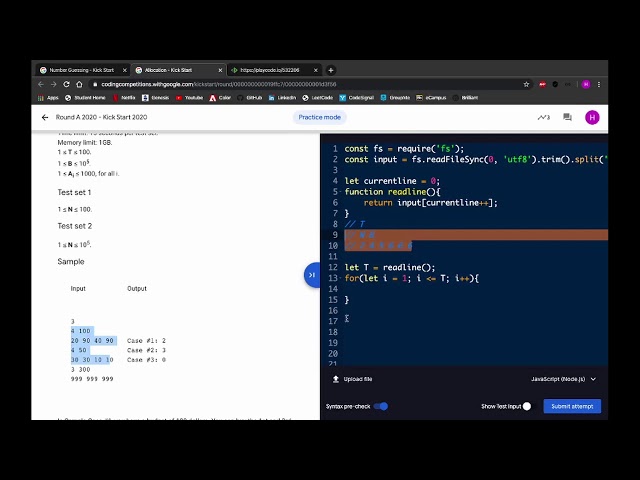
Task: Open a new browser tab
Action: click(331, 70)
